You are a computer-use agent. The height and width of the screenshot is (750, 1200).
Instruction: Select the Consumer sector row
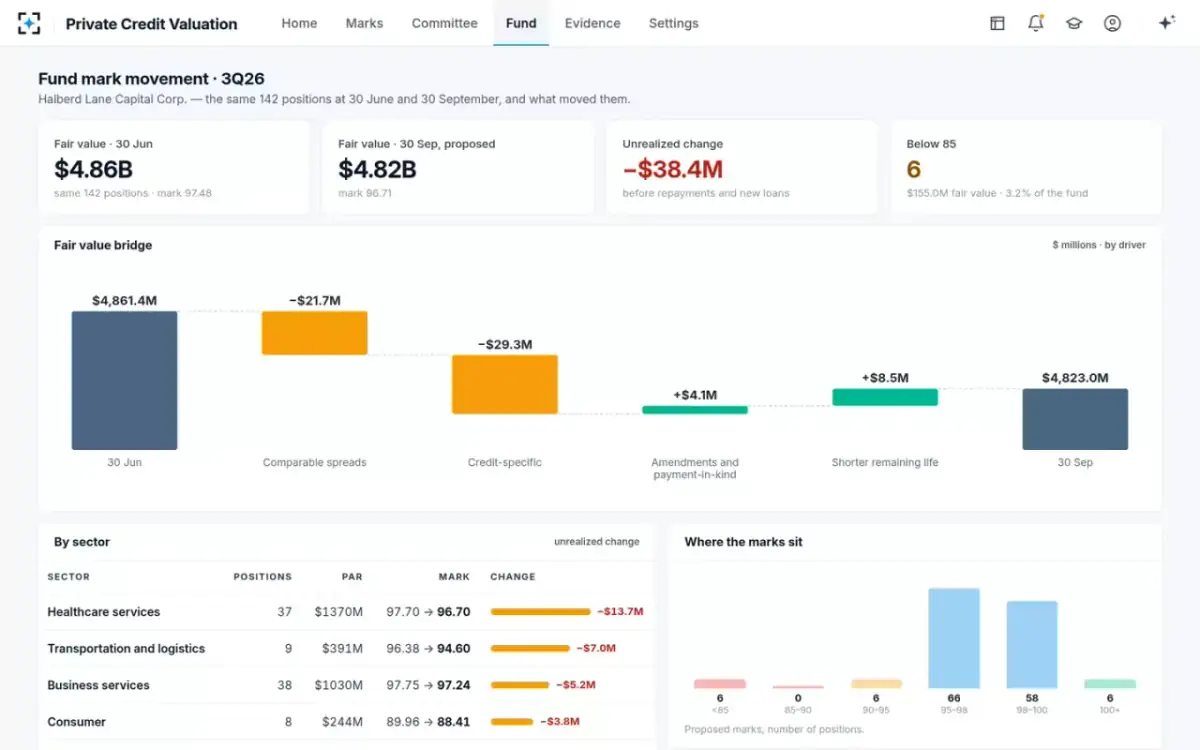[x=346, y=722]
